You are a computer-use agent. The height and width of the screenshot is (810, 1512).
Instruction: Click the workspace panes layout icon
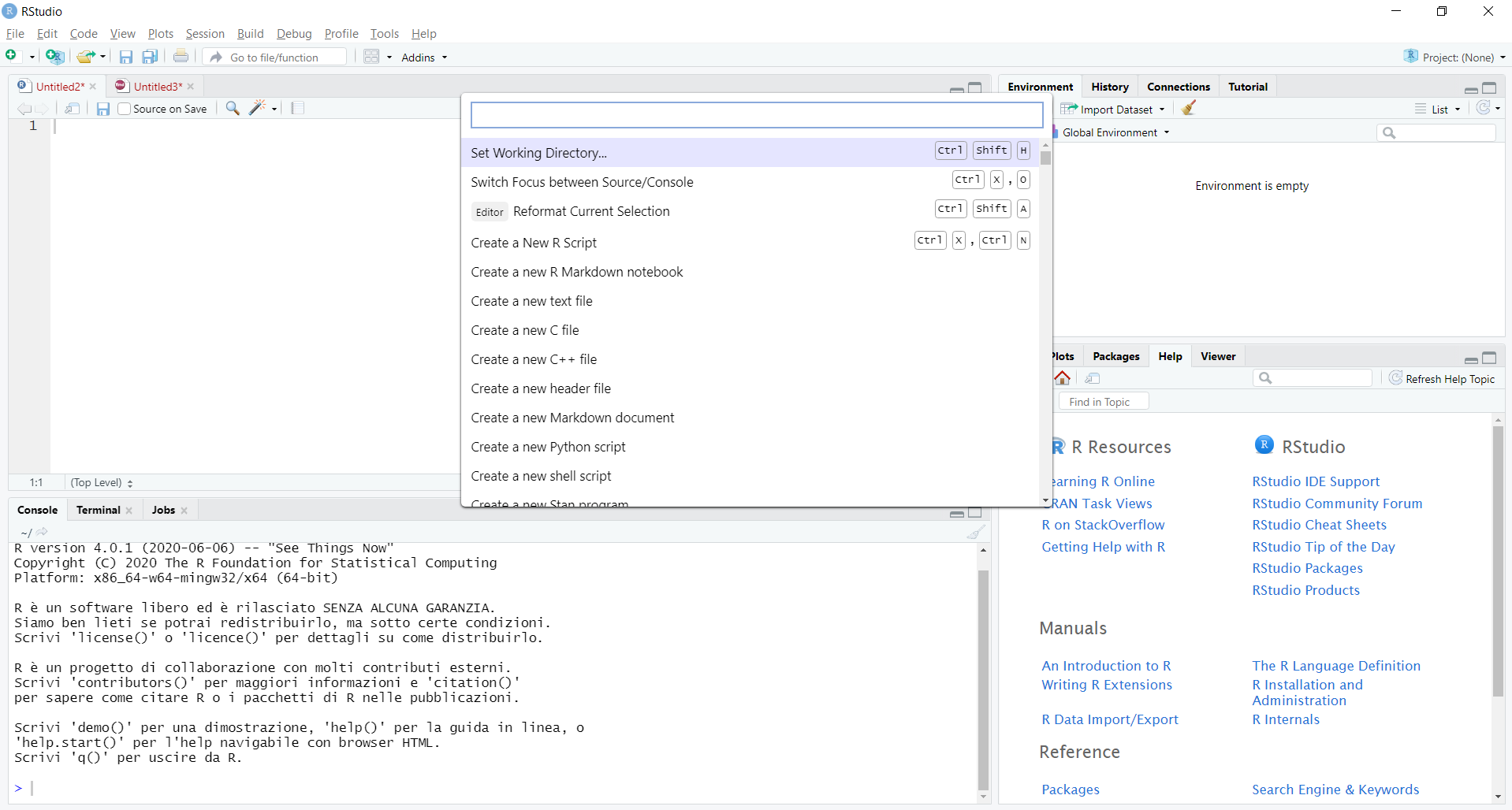tap(372, 57)
